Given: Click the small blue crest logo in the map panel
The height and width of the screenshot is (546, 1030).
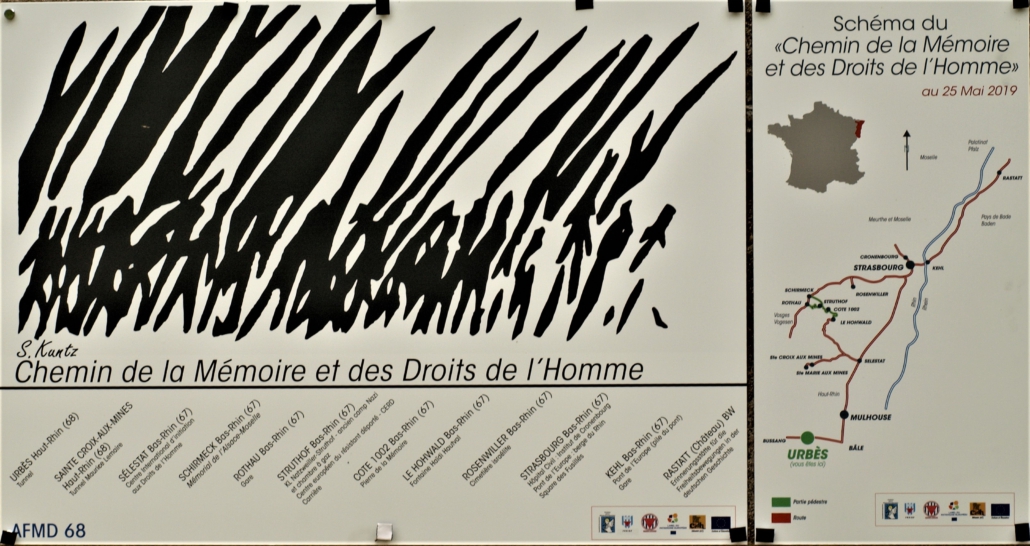Looking at the screenshot, I should click(910, 509).
